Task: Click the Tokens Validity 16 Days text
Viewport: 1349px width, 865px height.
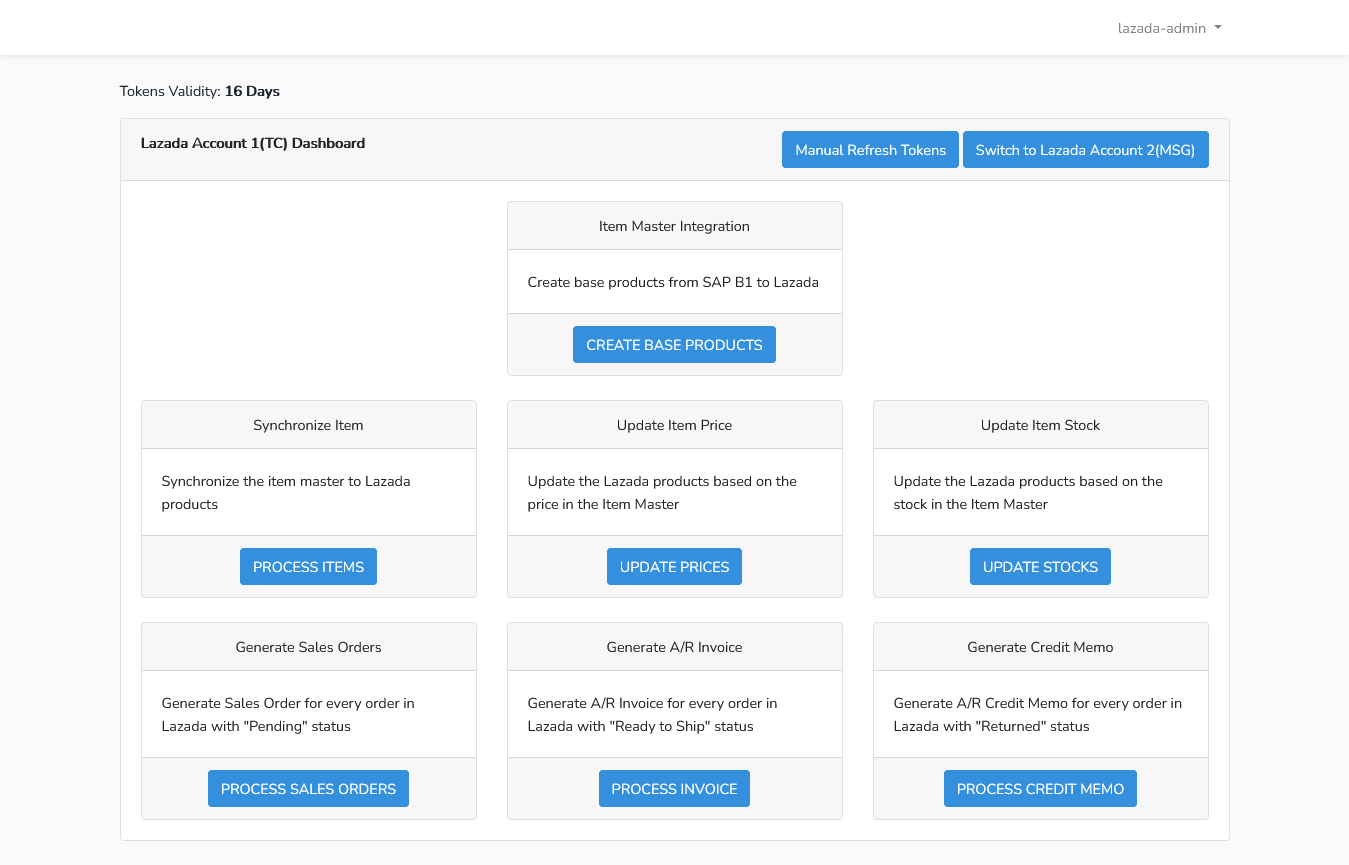Action: click(200, 91)
